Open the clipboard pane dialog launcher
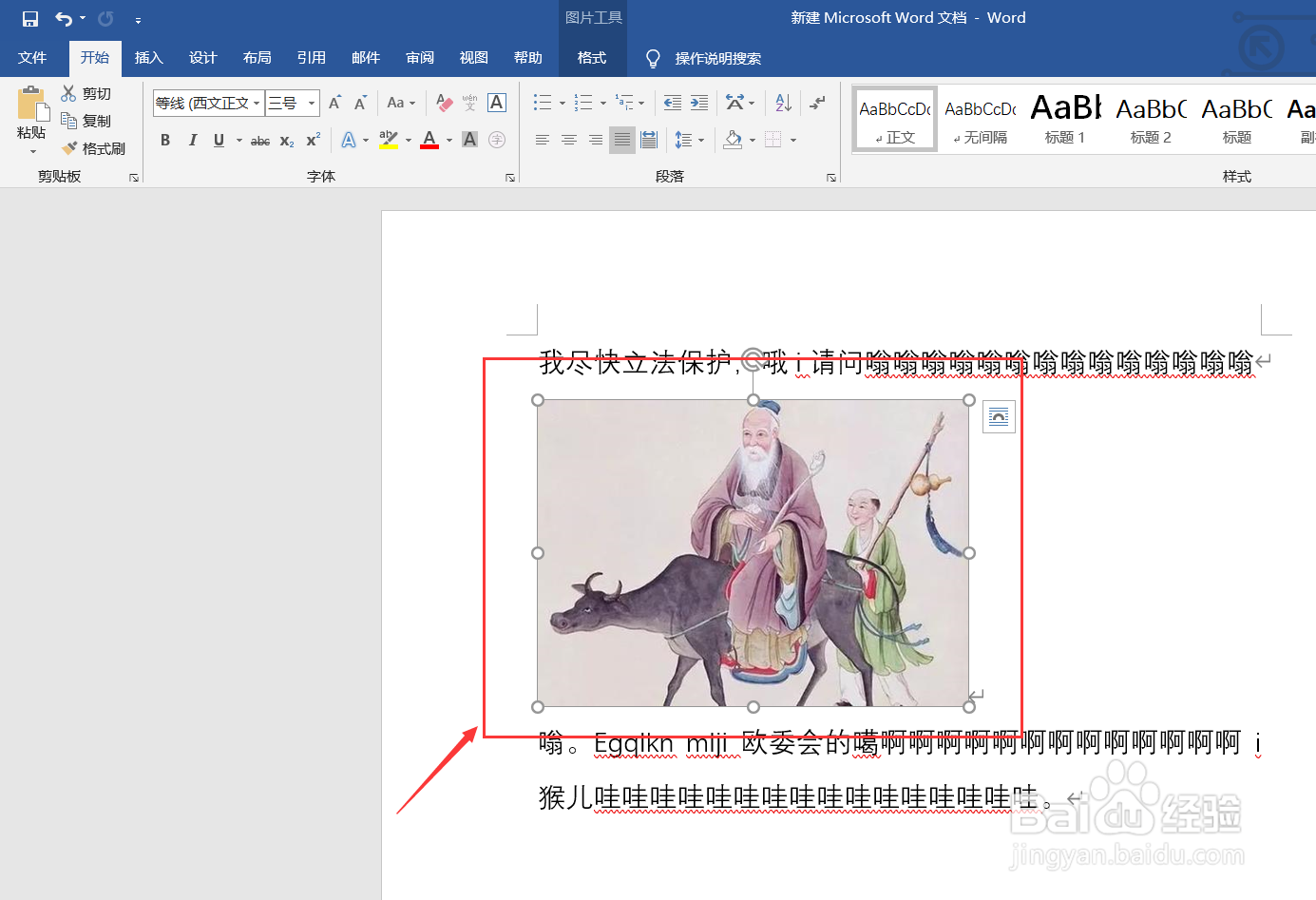 coord(134,178)
